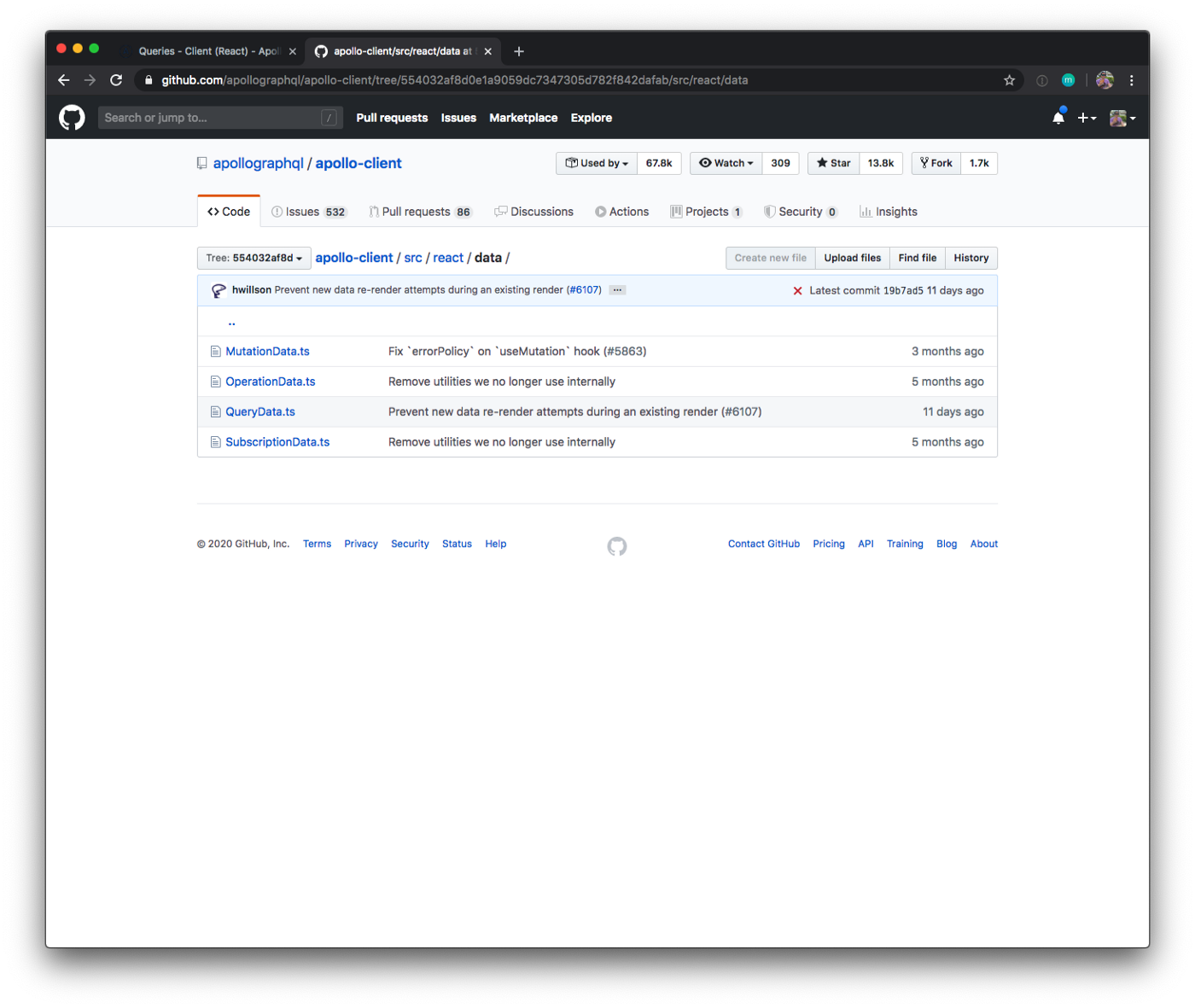Expand the Used by dropdown
The image size is (1195, 1008).
[x=597, y=163]
